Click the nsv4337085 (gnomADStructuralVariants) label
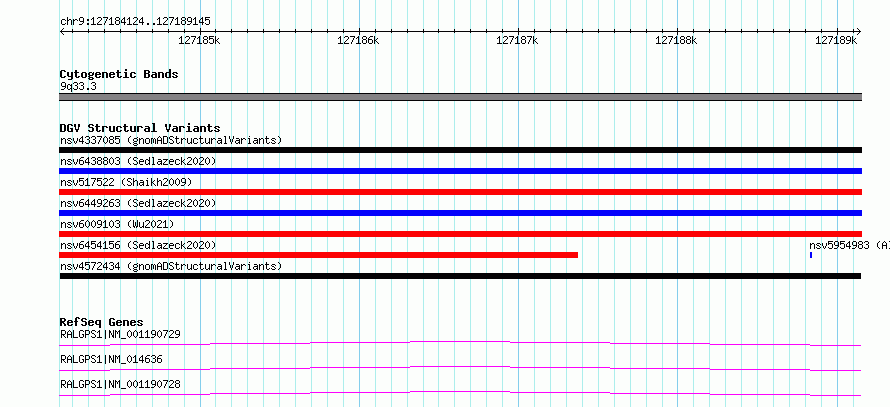Screen dimensions: 890x407 pyautogui.click(x=171, y=140)
